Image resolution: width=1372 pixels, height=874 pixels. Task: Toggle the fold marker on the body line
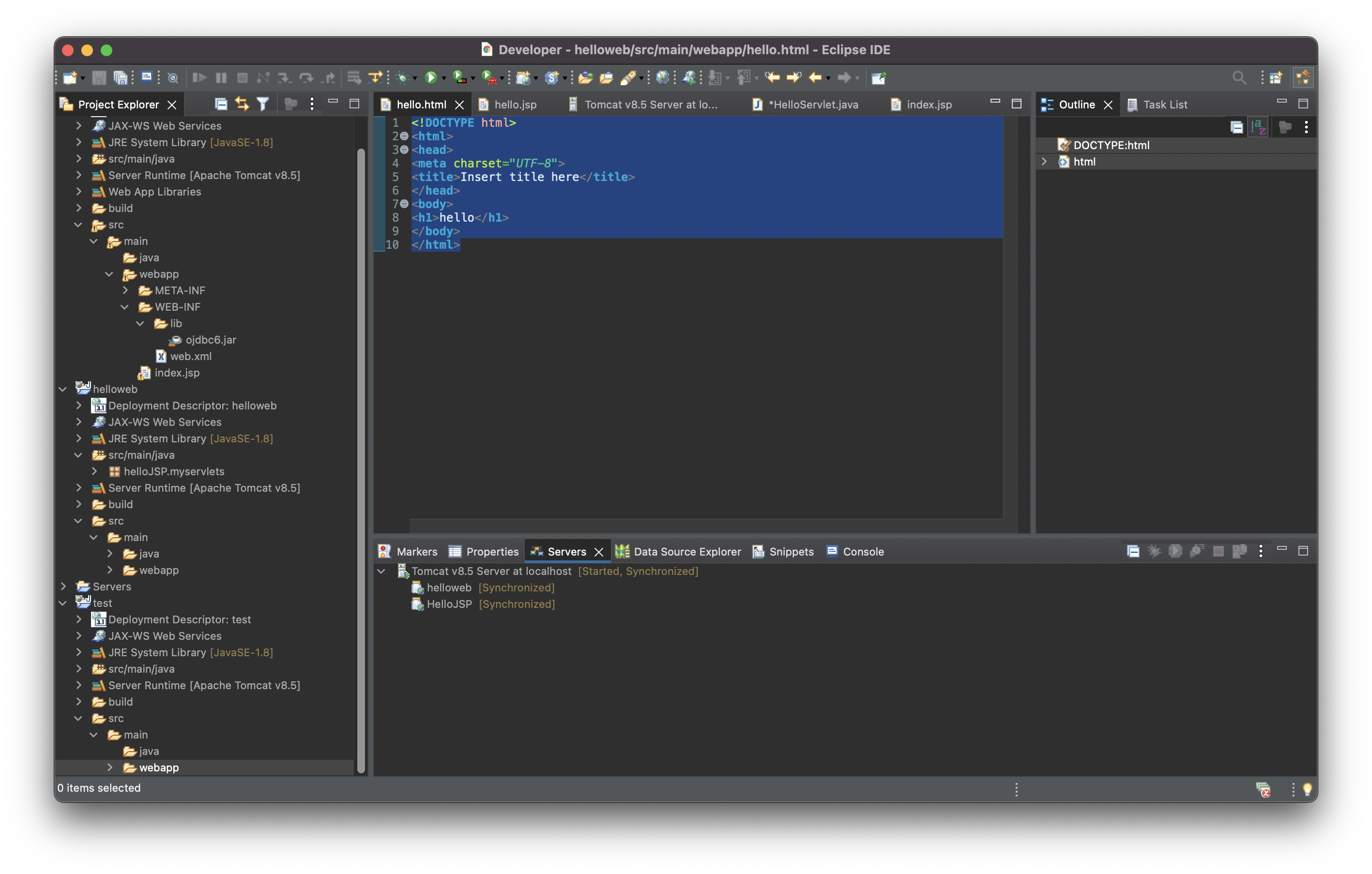click(404, 204)
